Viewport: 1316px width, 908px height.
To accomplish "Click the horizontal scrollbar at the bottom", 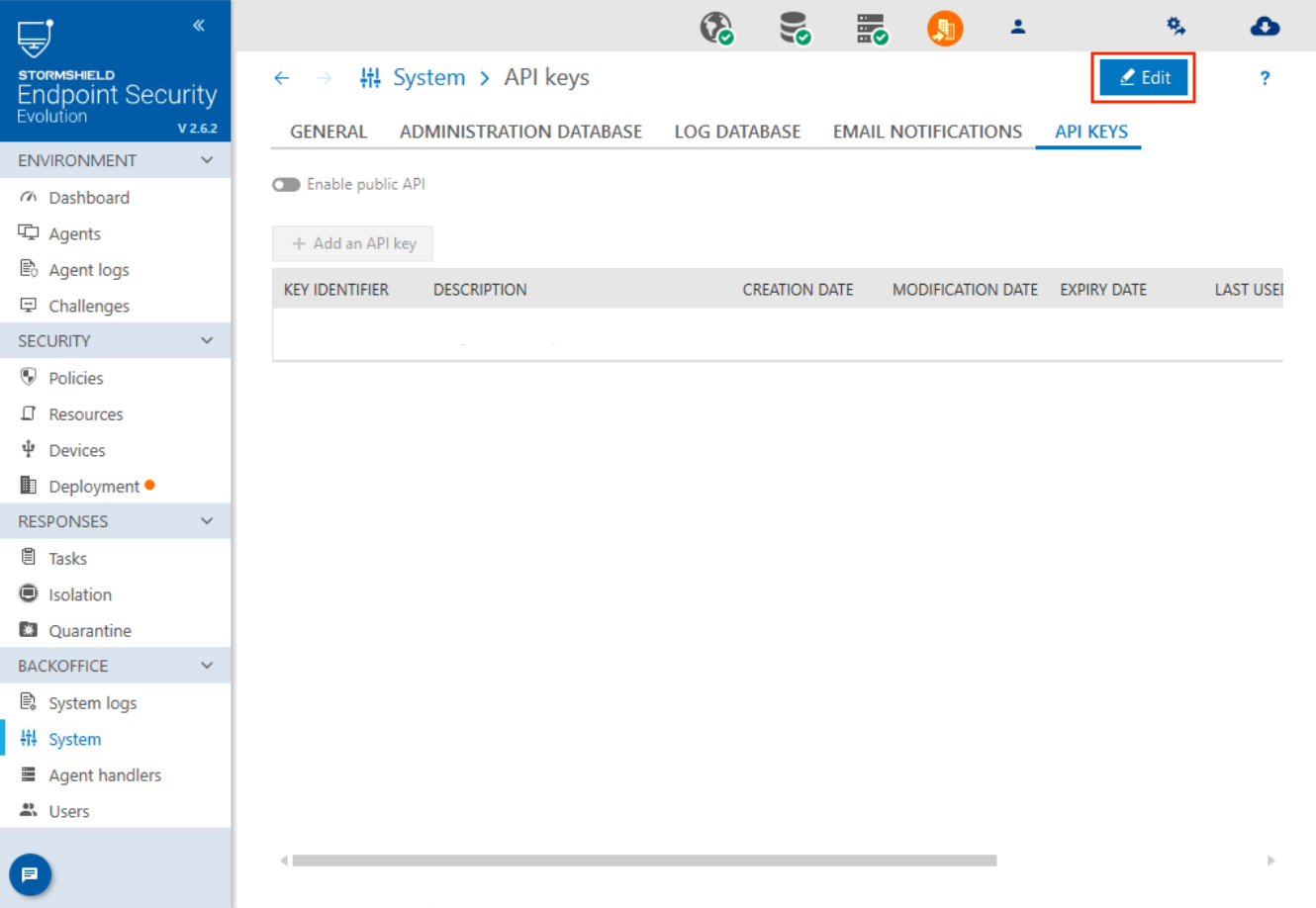I will click(643, 861).
